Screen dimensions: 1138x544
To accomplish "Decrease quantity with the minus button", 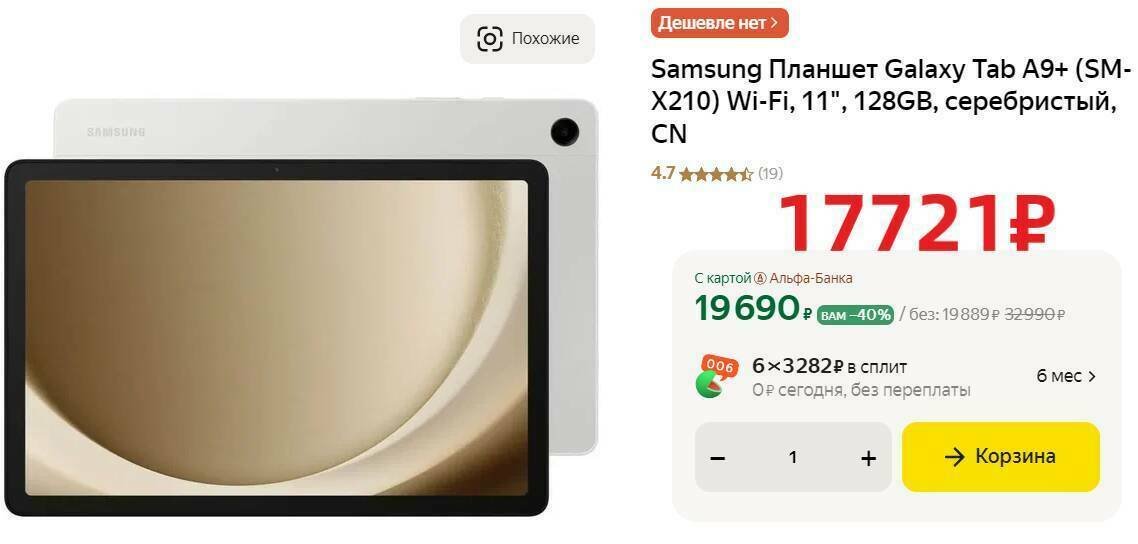I will pos(718,458).
